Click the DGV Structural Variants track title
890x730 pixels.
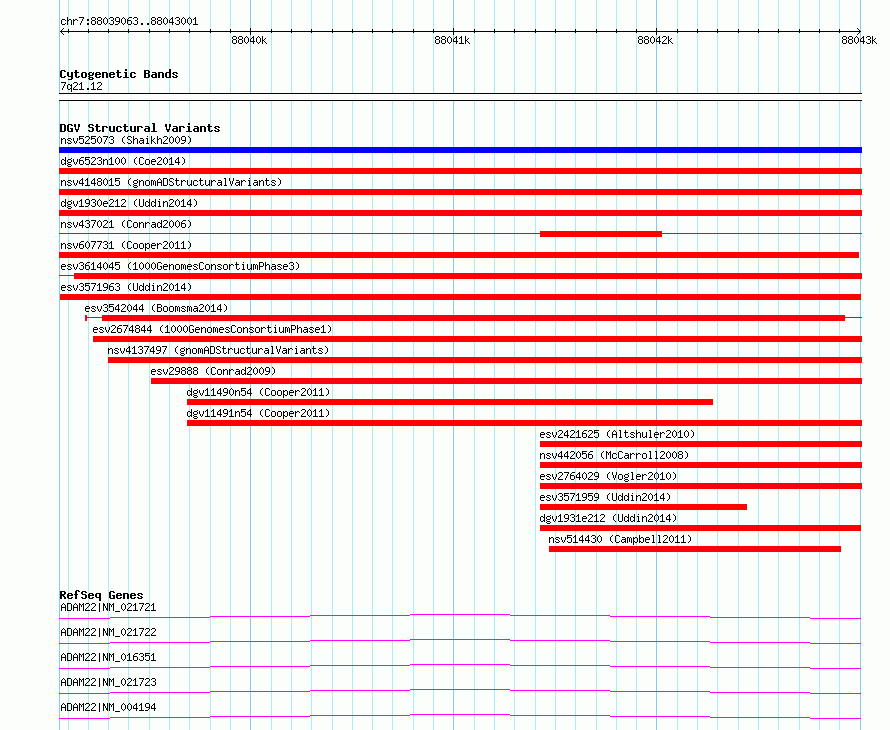pyautogui.click(x=140, y=128)
